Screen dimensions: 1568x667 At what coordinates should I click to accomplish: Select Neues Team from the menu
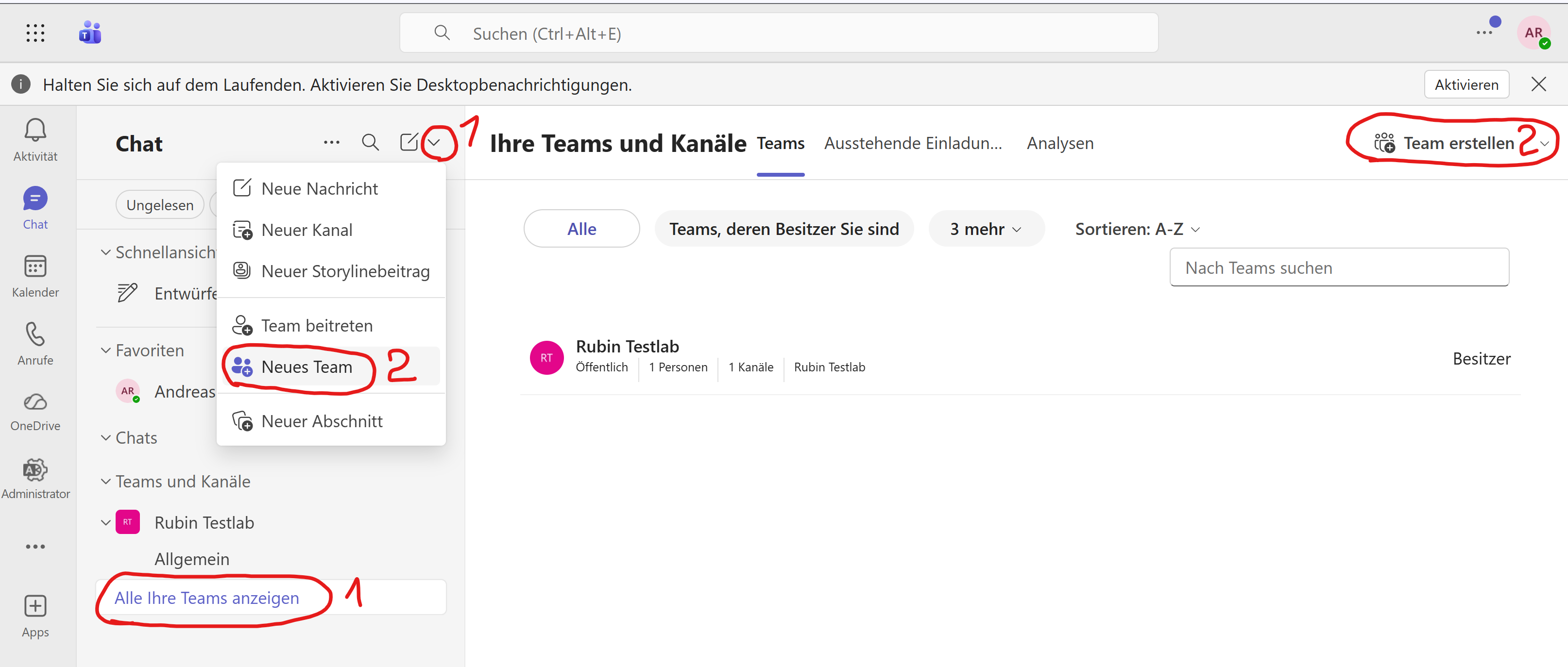coord(307,367)
